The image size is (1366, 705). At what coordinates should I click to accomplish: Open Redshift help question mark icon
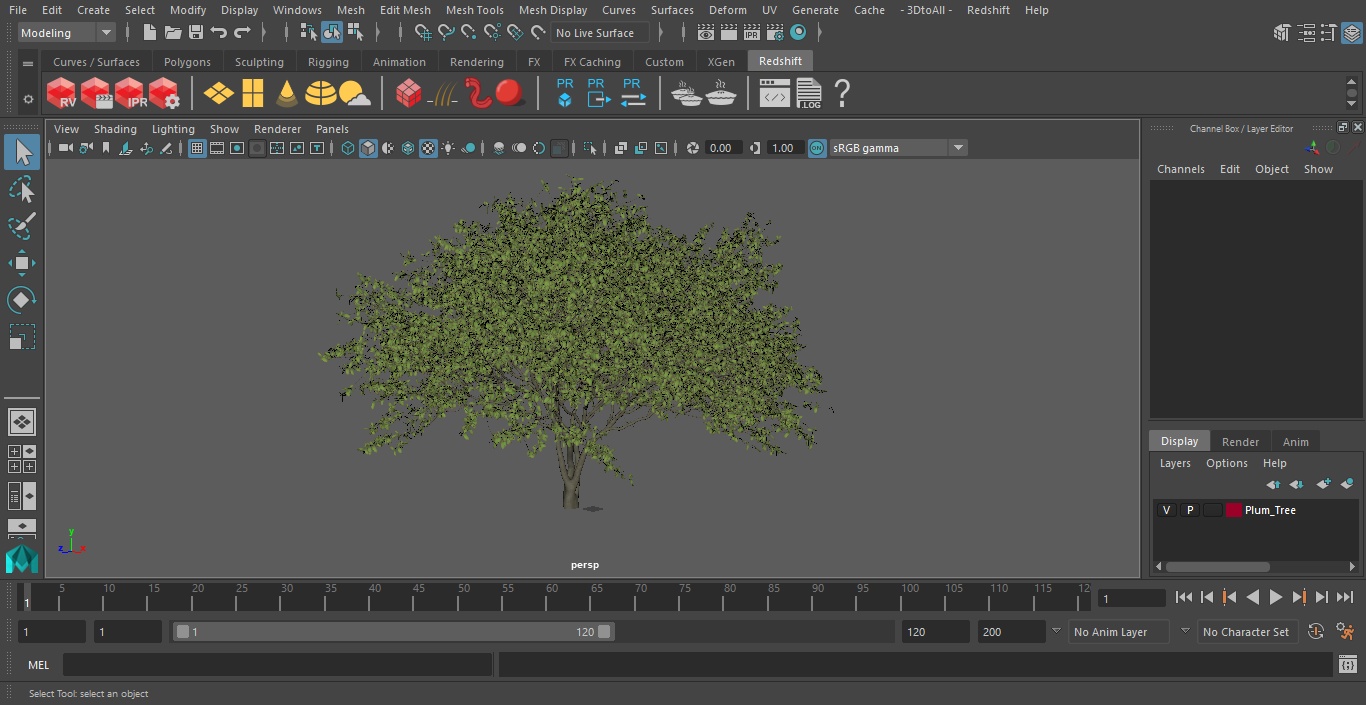[x=842, y=94]
